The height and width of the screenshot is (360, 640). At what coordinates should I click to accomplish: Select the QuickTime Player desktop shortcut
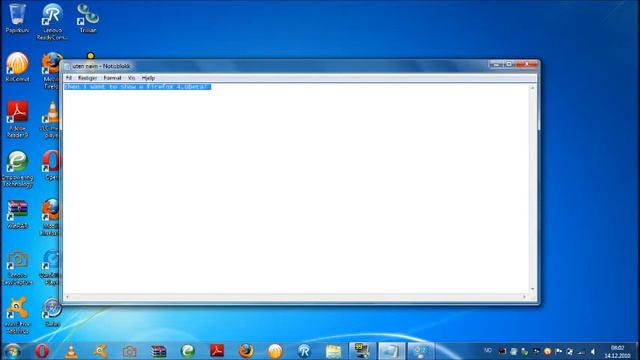51,267
